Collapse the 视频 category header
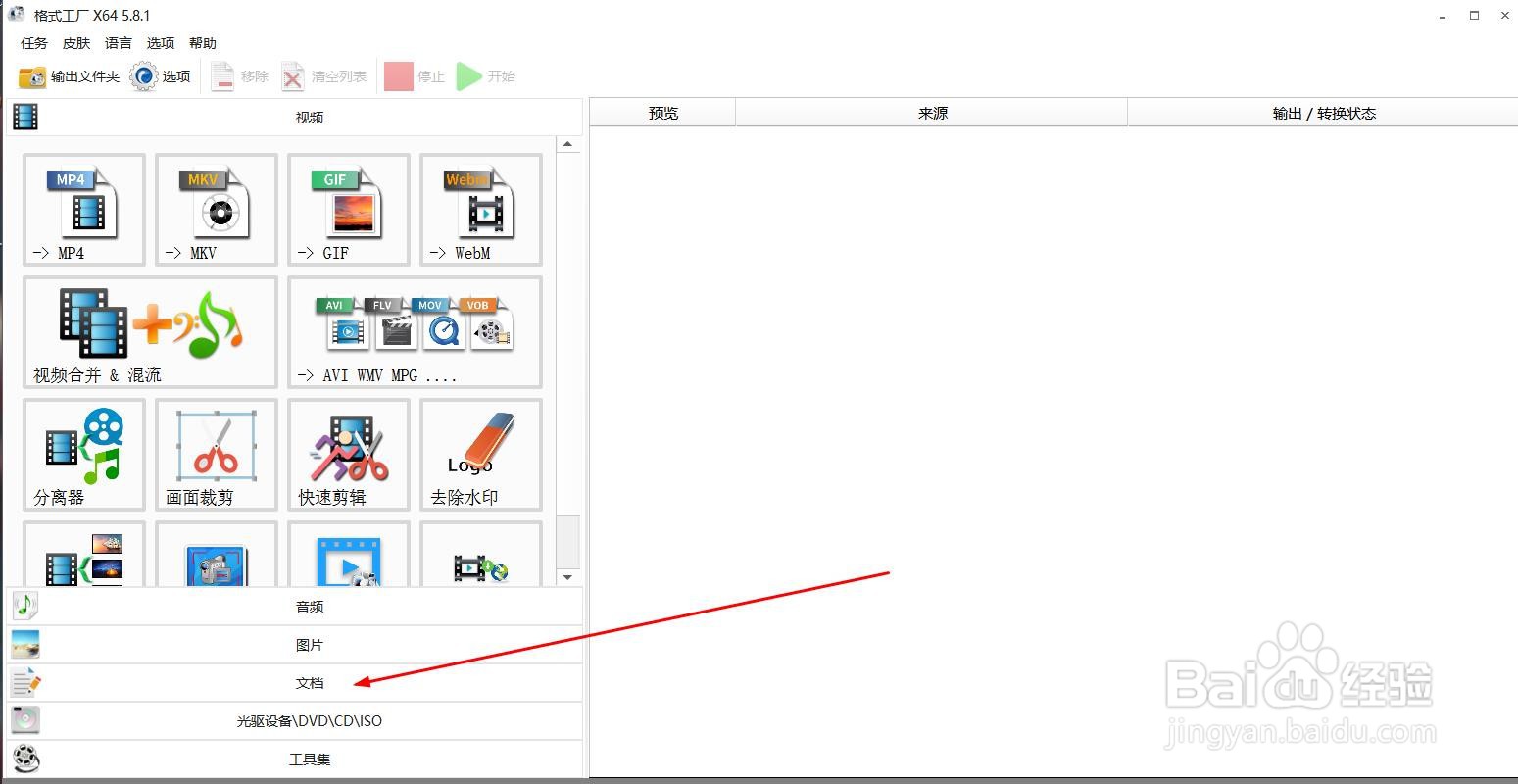This screenshot has height=784, width=1518. pos(294,118)
